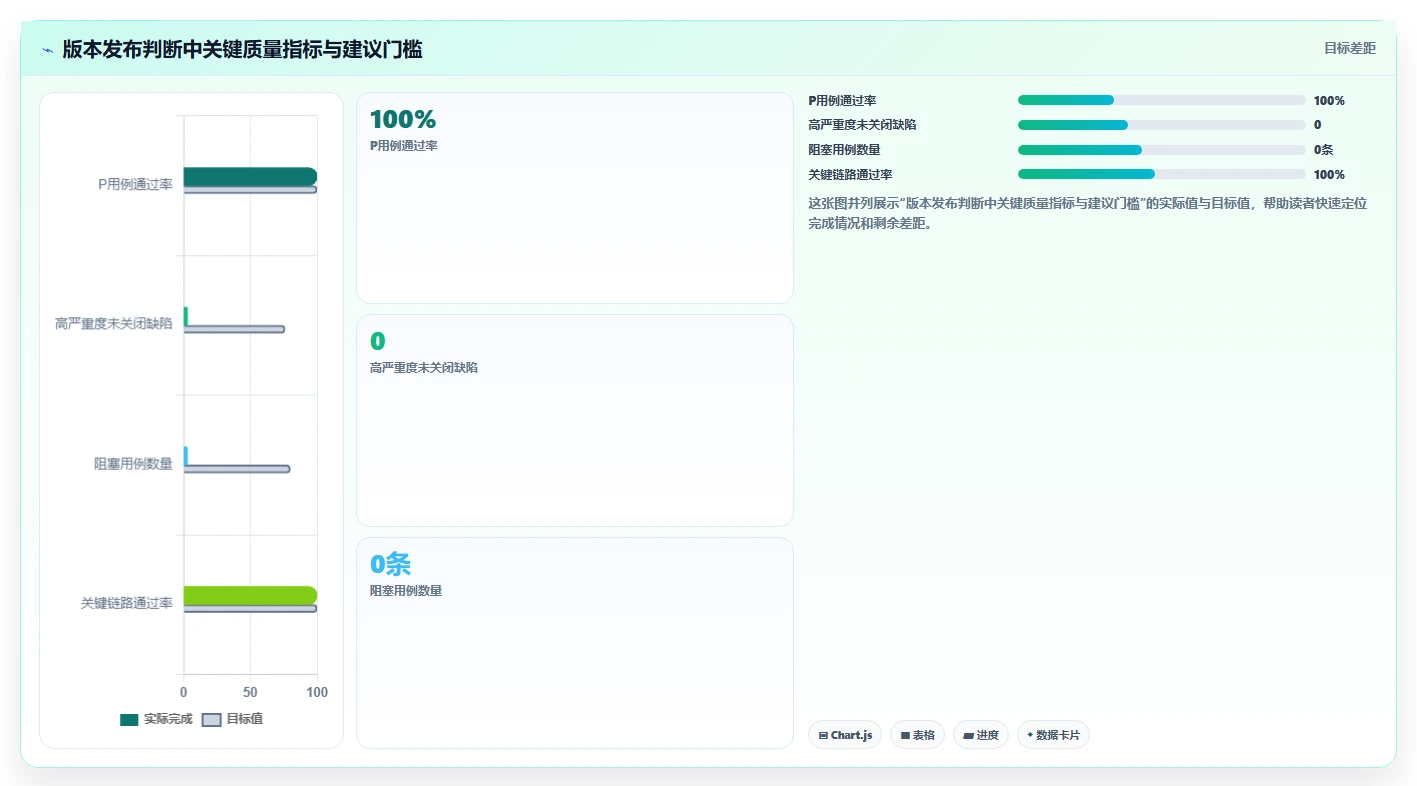Screen dimensions: 1417x786
Task: Click the 关键链路通过率 chart axis label
Action: (127, 604)
